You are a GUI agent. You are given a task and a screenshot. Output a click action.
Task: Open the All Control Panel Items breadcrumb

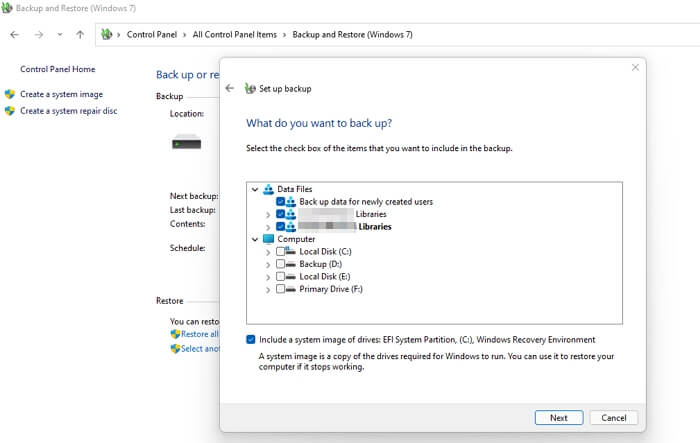pyautogui.click(x=234, y=34)
